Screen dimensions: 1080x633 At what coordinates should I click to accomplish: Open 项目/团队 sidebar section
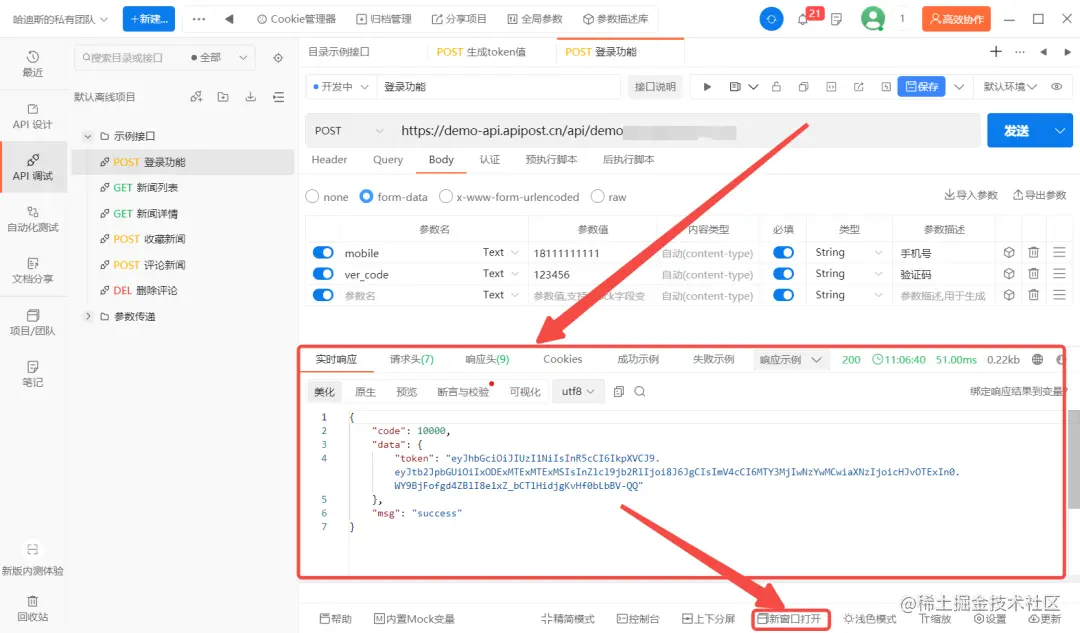click(32, 322)
